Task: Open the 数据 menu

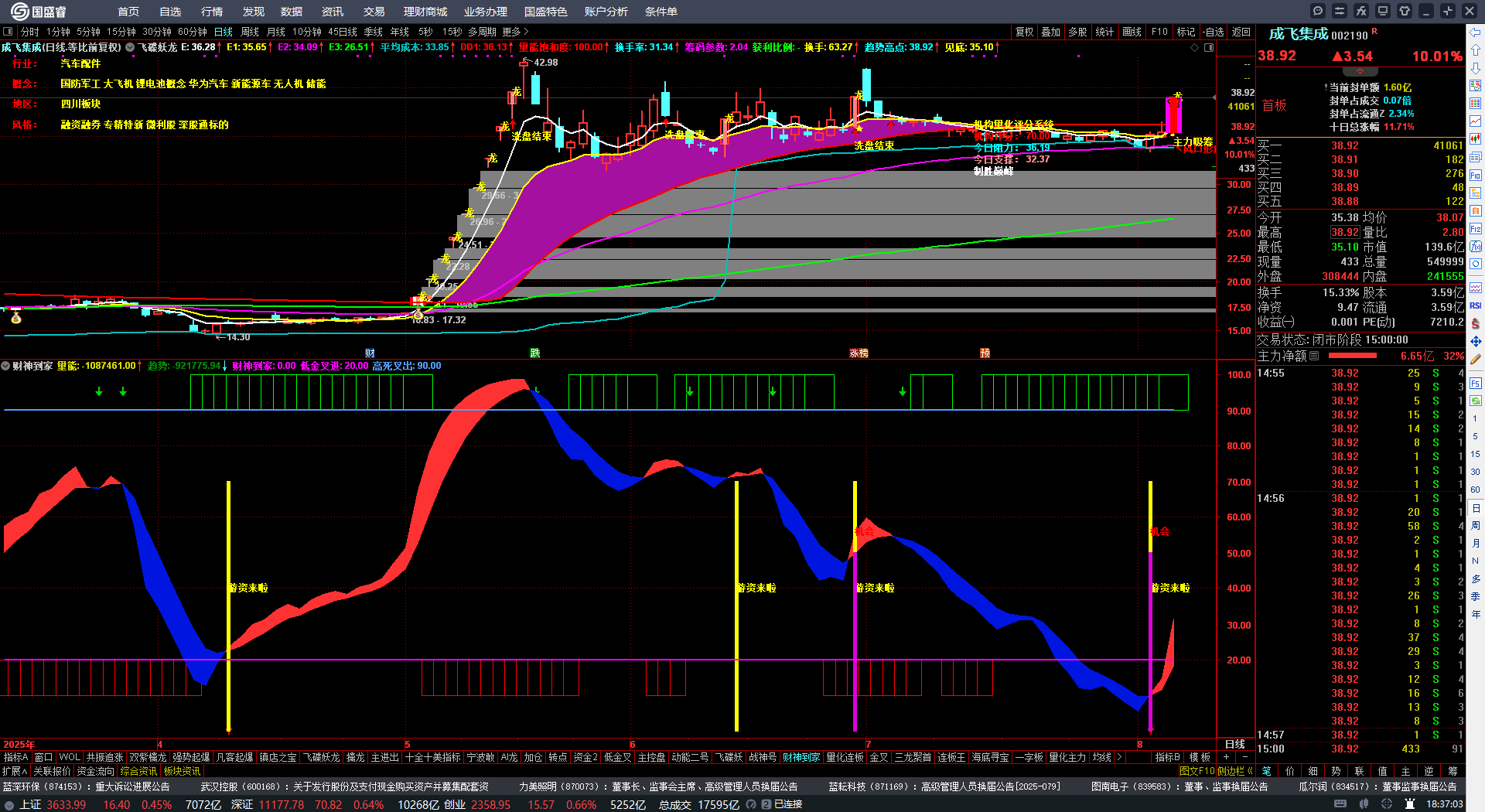Action: pos(292,12)
